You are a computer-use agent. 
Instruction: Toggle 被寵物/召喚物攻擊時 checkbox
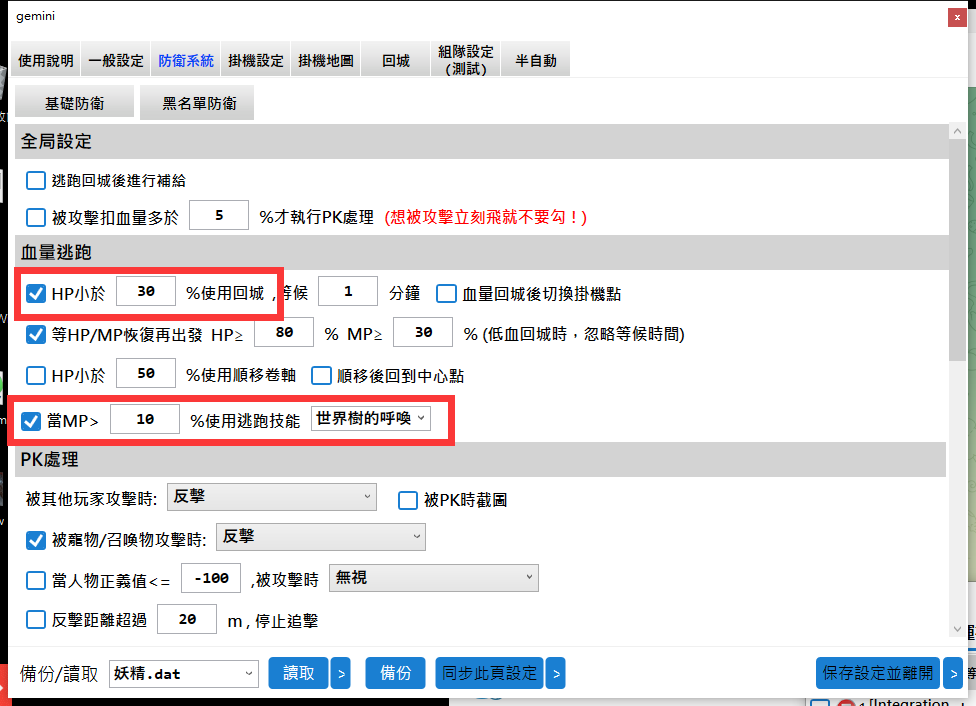[35, 540]
